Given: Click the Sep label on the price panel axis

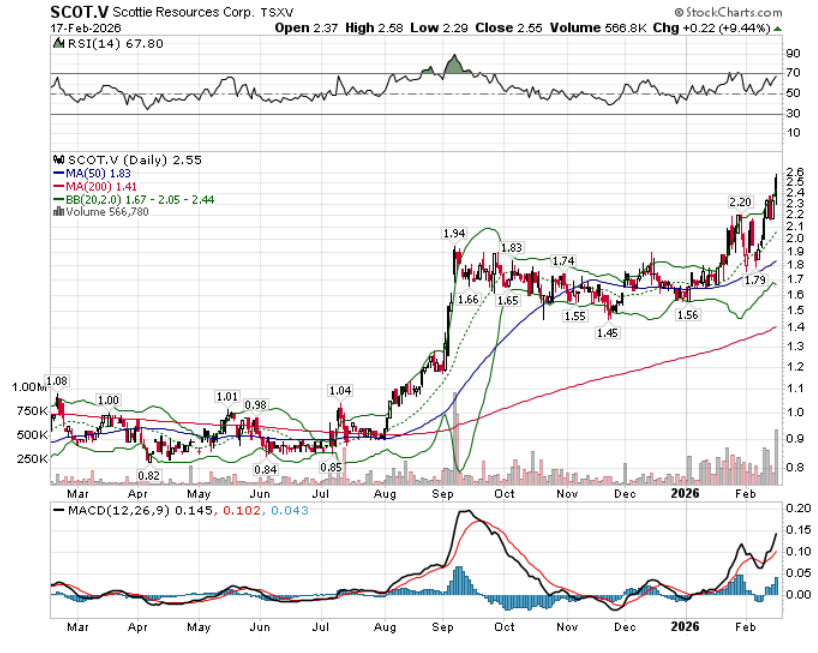Looking at the screenshot, I should (x=442, y=494).
